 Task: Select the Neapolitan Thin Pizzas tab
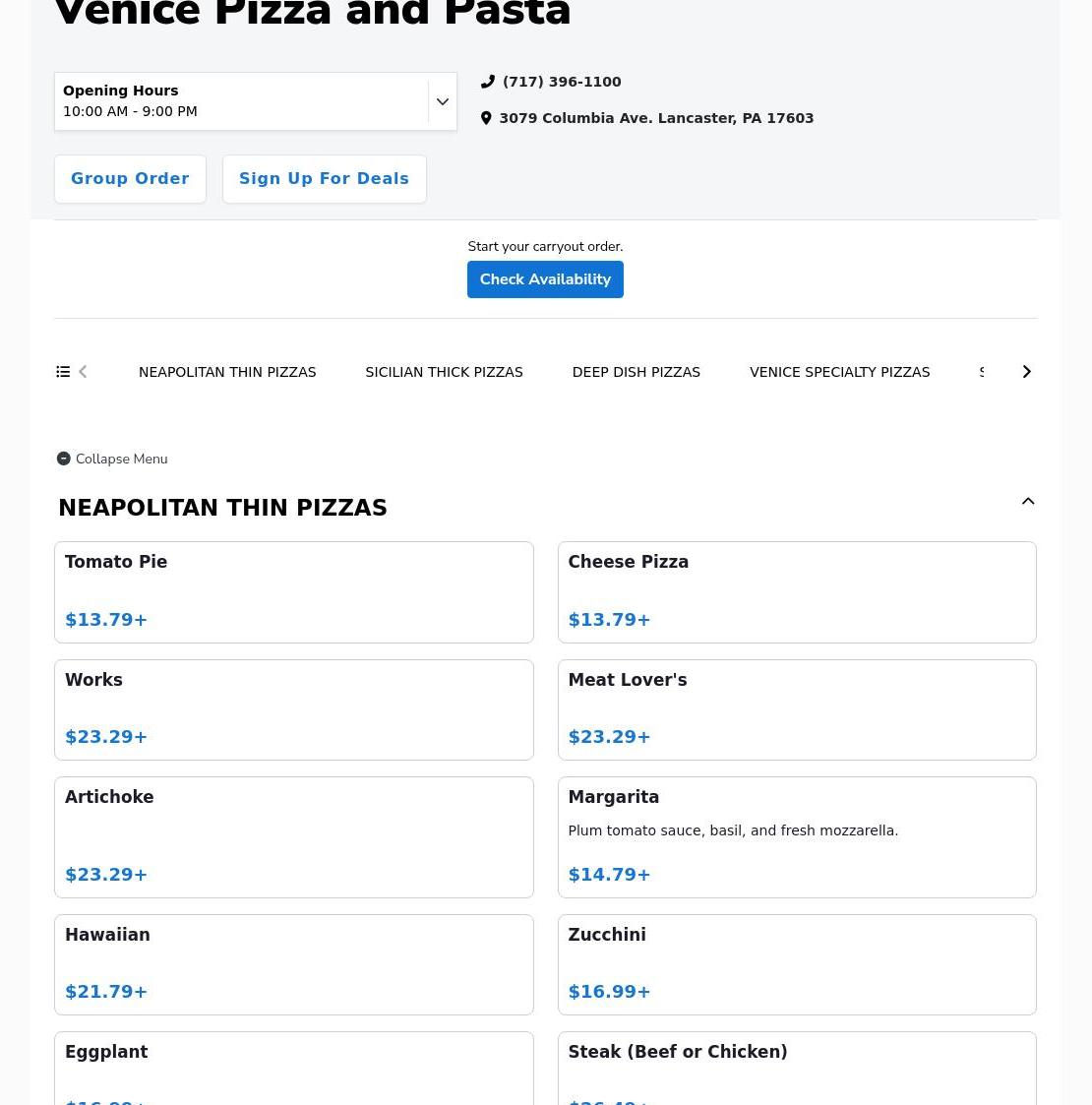pyautogui.click(x=227, y=372)
